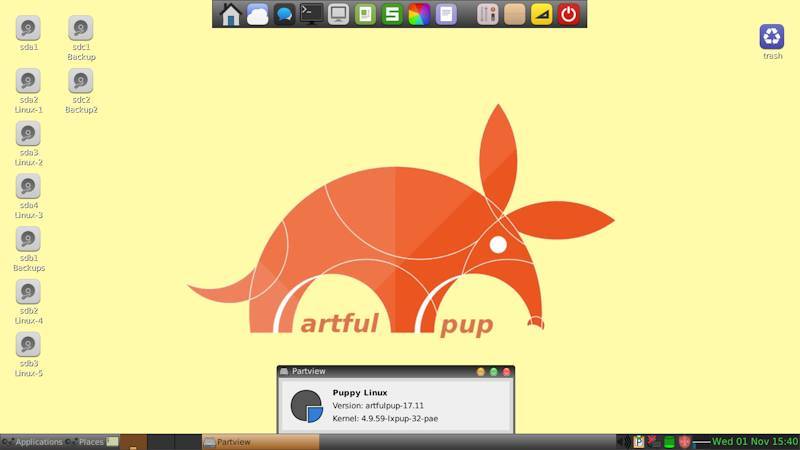
Task: Select the Partview taskbar button
Action: coord(261,442)
